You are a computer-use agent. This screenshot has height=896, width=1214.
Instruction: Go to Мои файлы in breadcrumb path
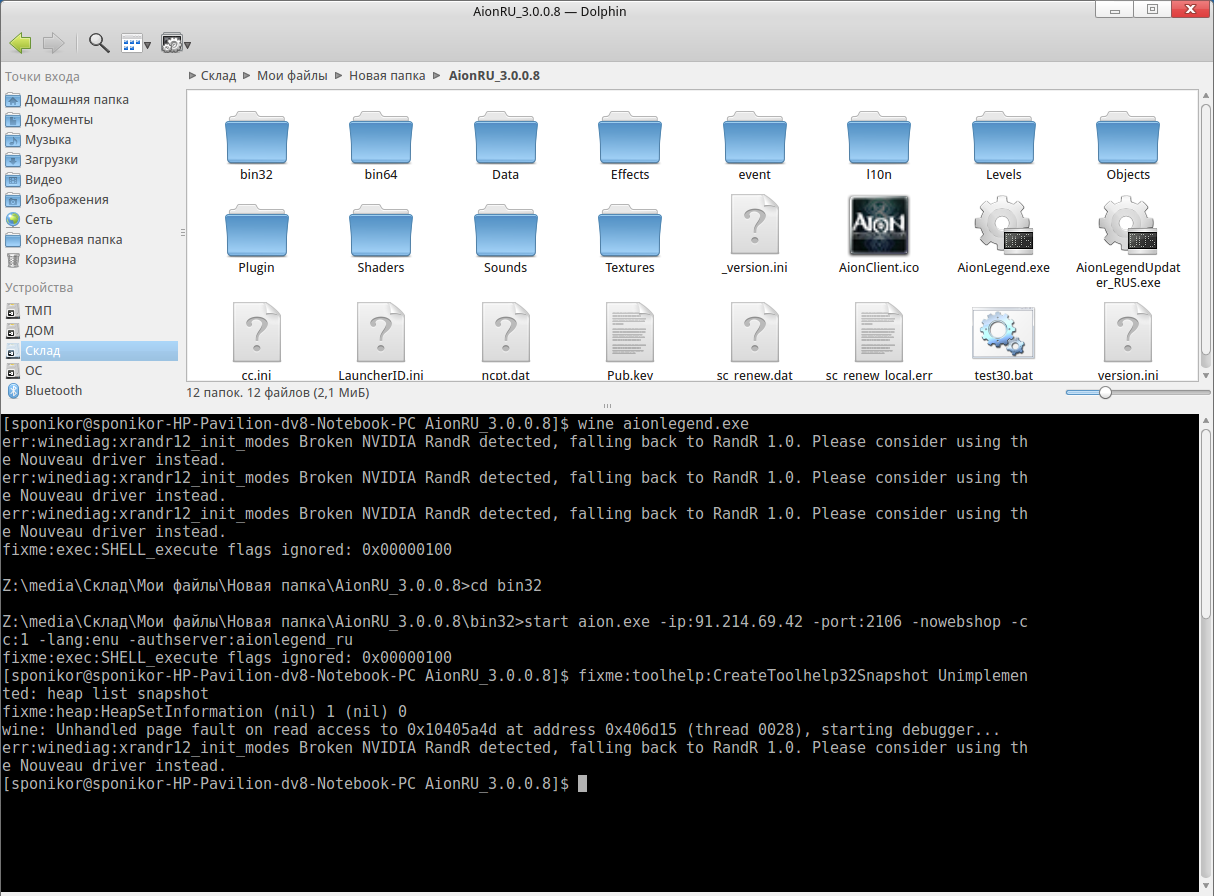(291, 76)
